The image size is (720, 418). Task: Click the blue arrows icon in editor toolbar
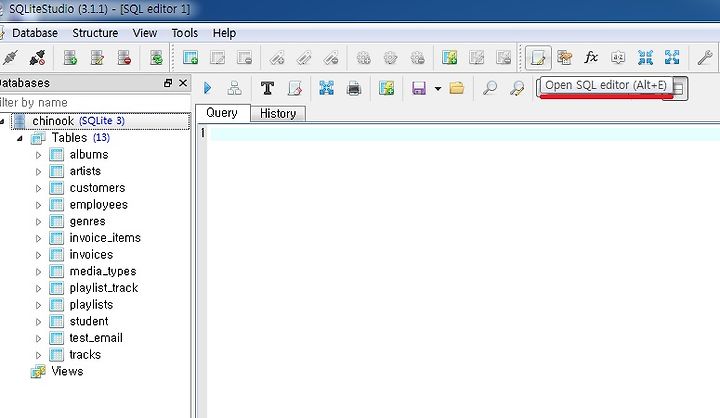pos(326,88)
